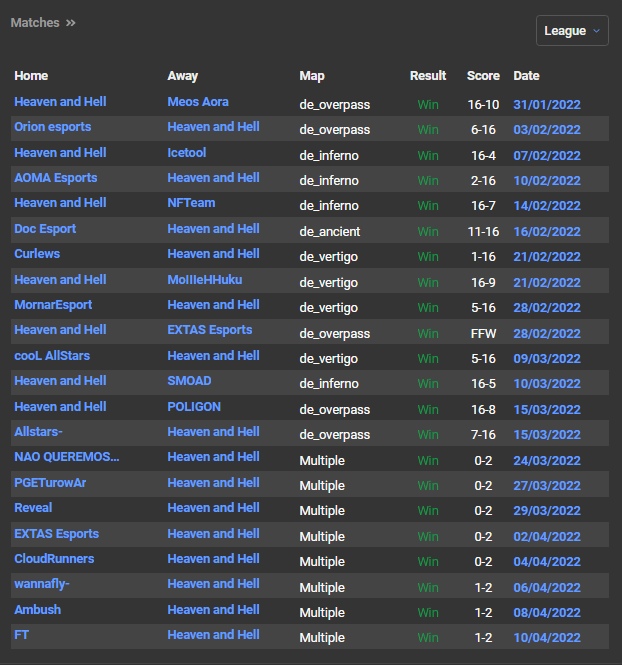Click Heaven and Hell in Meos Aora row
This screenshot has height=665, width=622.
60,102
